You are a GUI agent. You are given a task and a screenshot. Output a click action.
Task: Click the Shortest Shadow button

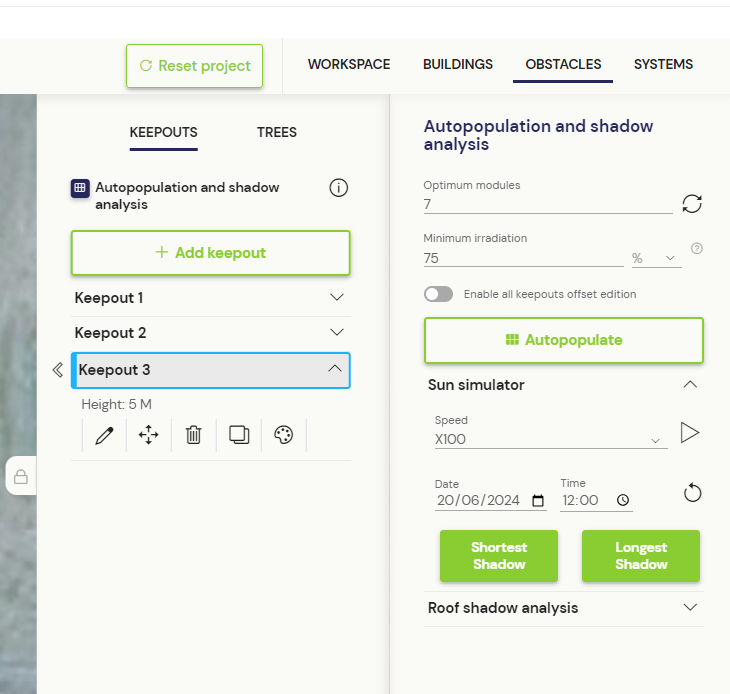(499, 556)
